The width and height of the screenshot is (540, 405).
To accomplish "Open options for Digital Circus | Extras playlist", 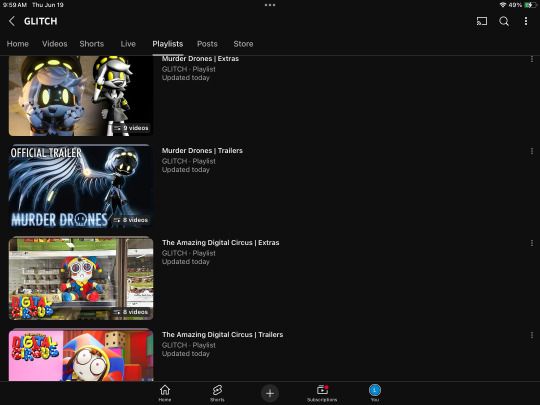I will pyautogui.click(x=532, y=243).
